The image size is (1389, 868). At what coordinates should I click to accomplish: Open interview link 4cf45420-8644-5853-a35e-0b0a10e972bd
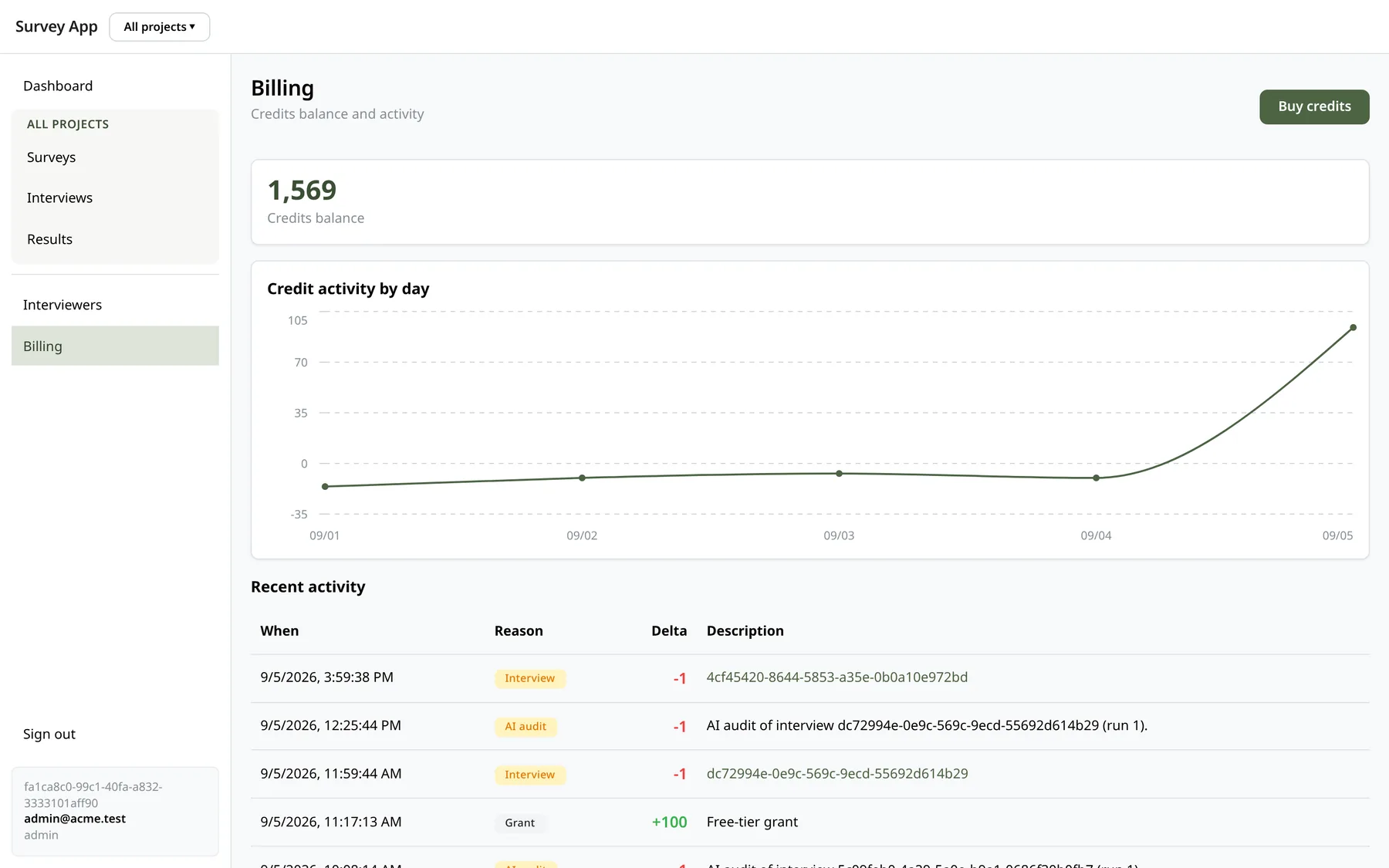click(836, 677)
